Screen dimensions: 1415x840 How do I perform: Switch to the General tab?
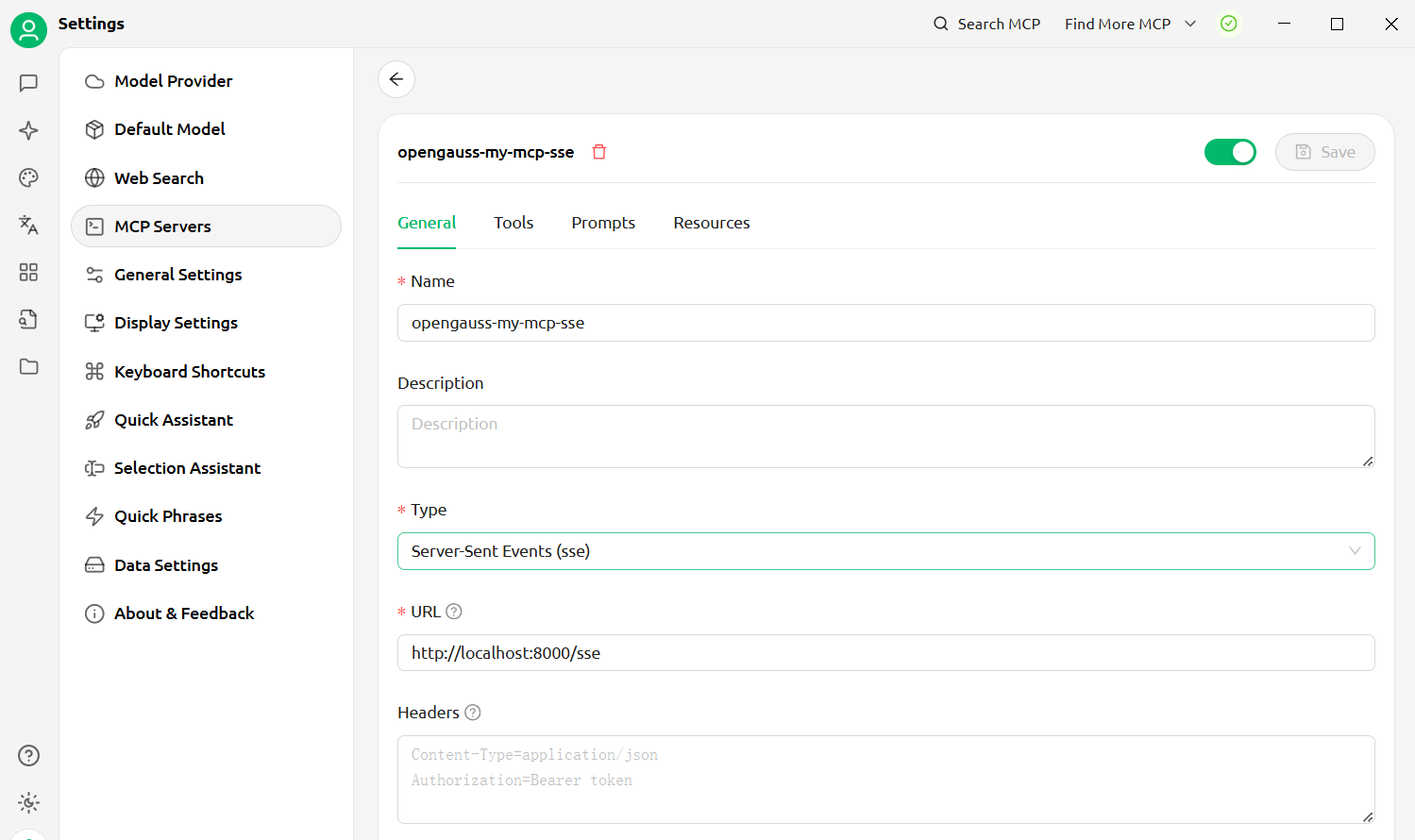point(427,223)
